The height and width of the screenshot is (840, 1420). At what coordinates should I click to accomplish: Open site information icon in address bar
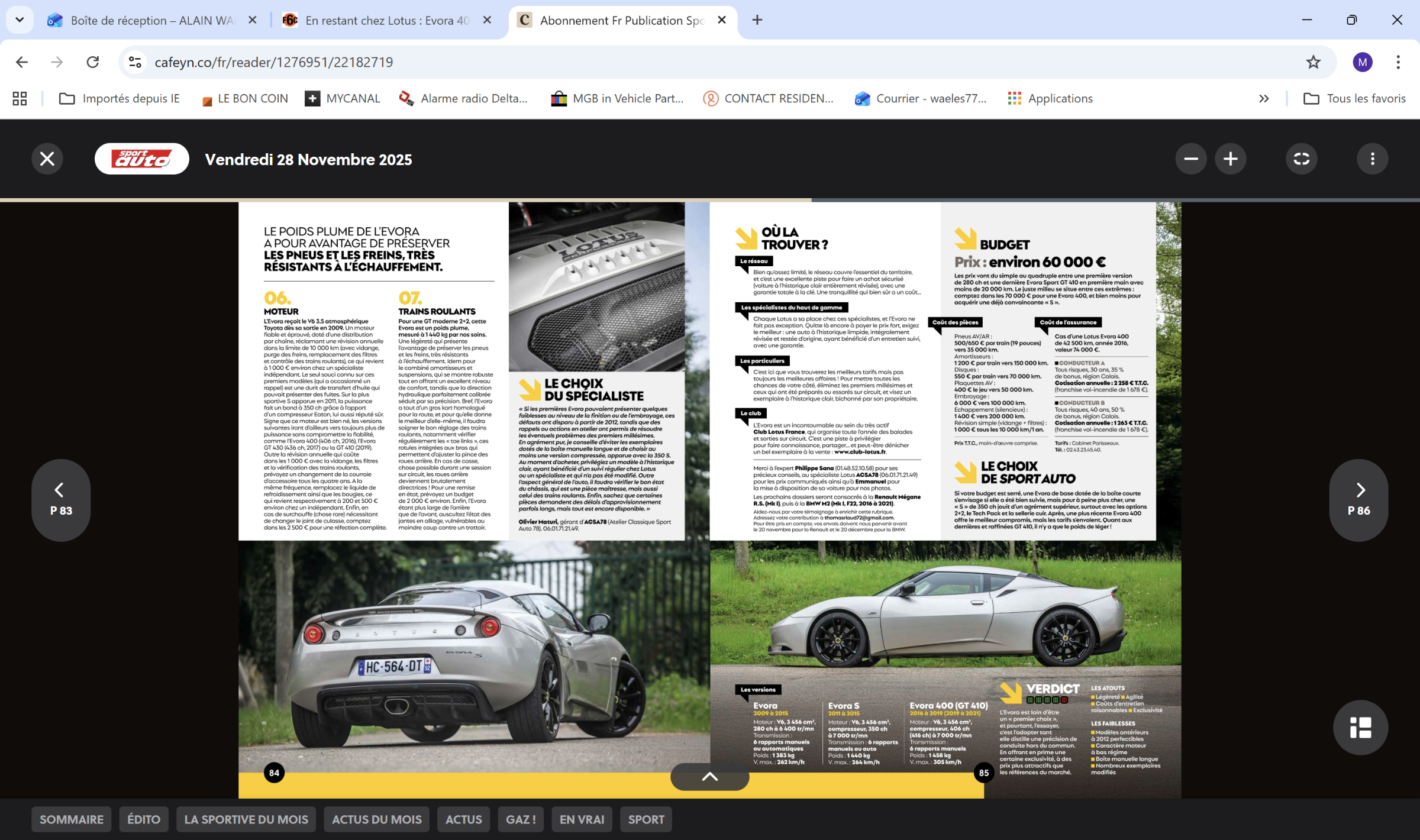click(x=135, y=62)
